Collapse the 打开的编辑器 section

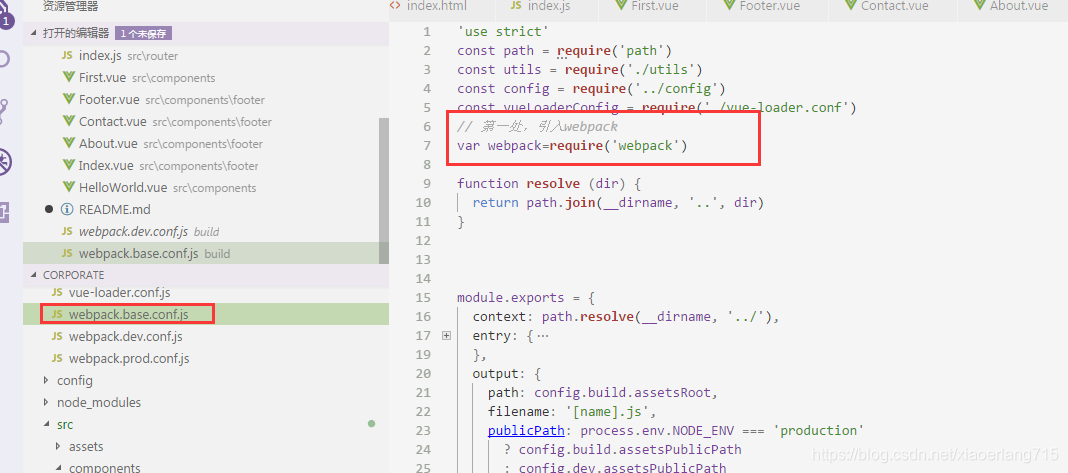tap(35, 33)
